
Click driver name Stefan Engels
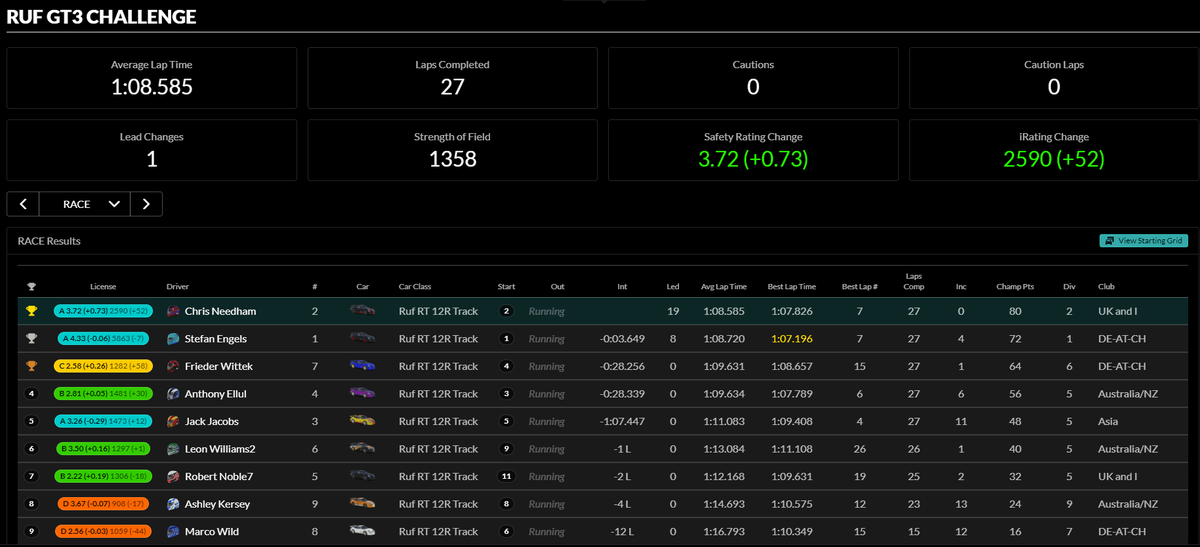218,339
